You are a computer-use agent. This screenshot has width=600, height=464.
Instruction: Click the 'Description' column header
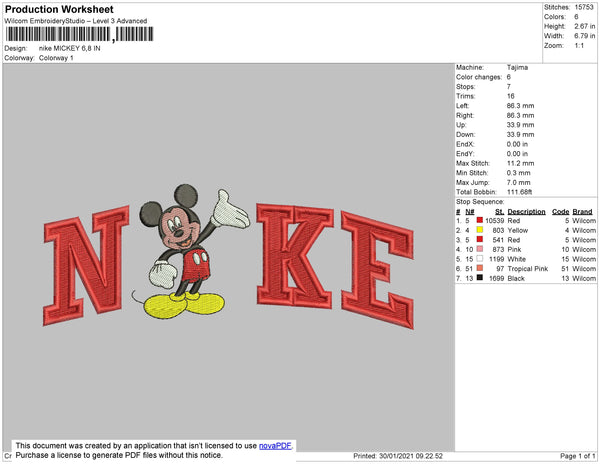526,212
